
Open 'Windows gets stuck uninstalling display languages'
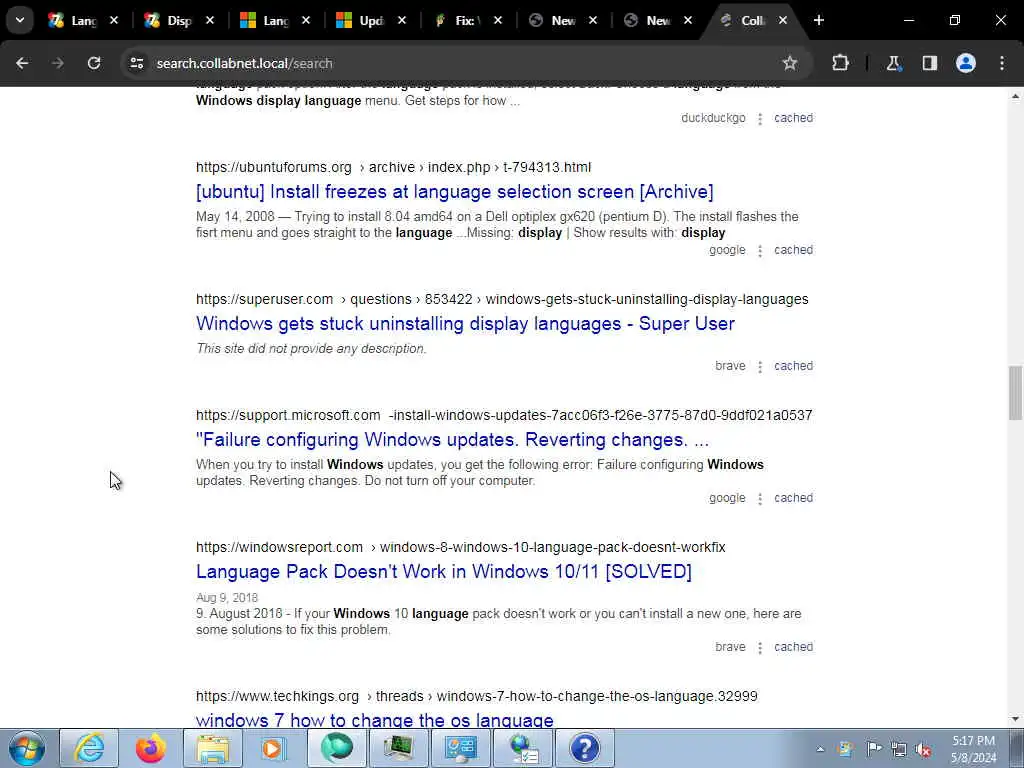[466, 324]
